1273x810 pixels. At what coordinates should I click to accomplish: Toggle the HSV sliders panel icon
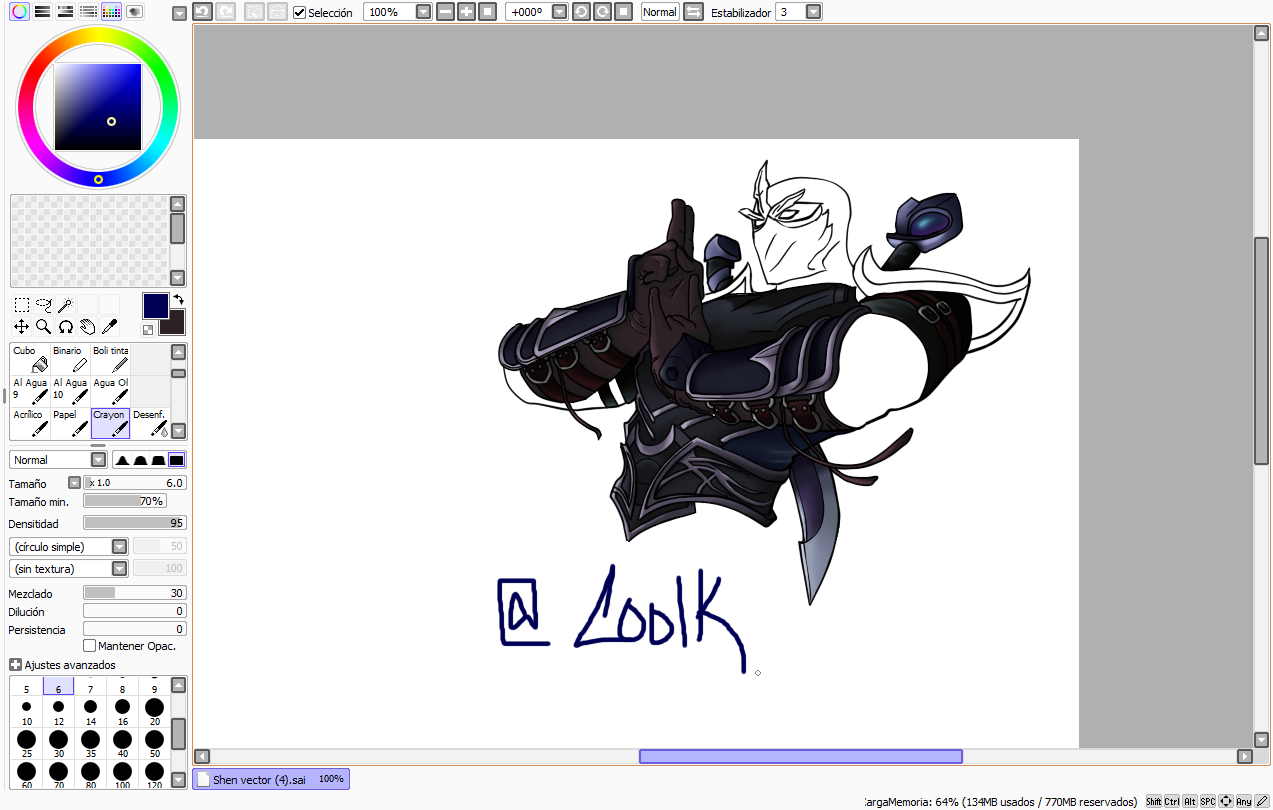(65, 12)
